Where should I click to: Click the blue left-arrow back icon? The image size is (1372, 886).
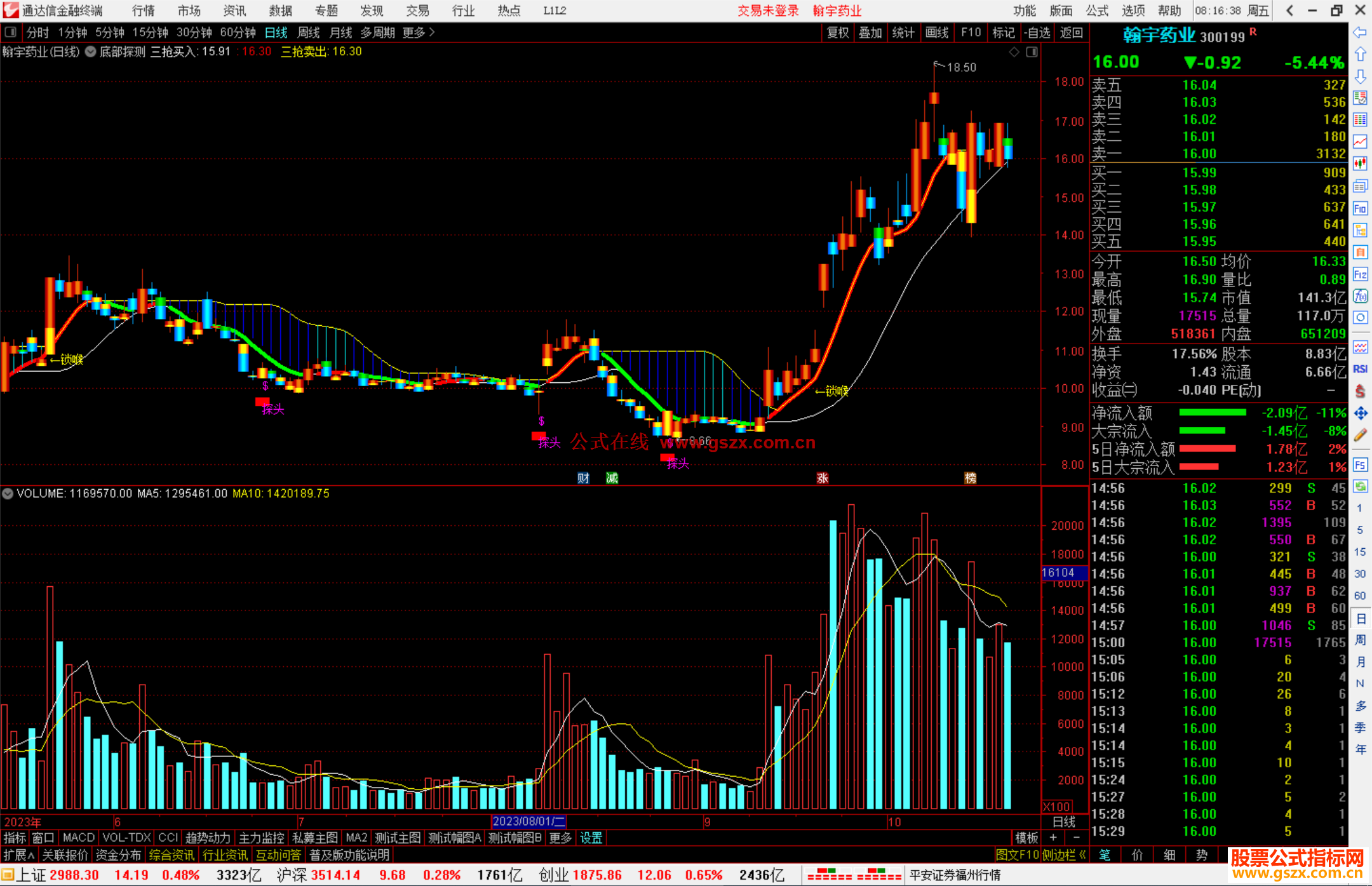pyautogui.click(x=1360, y=32)
